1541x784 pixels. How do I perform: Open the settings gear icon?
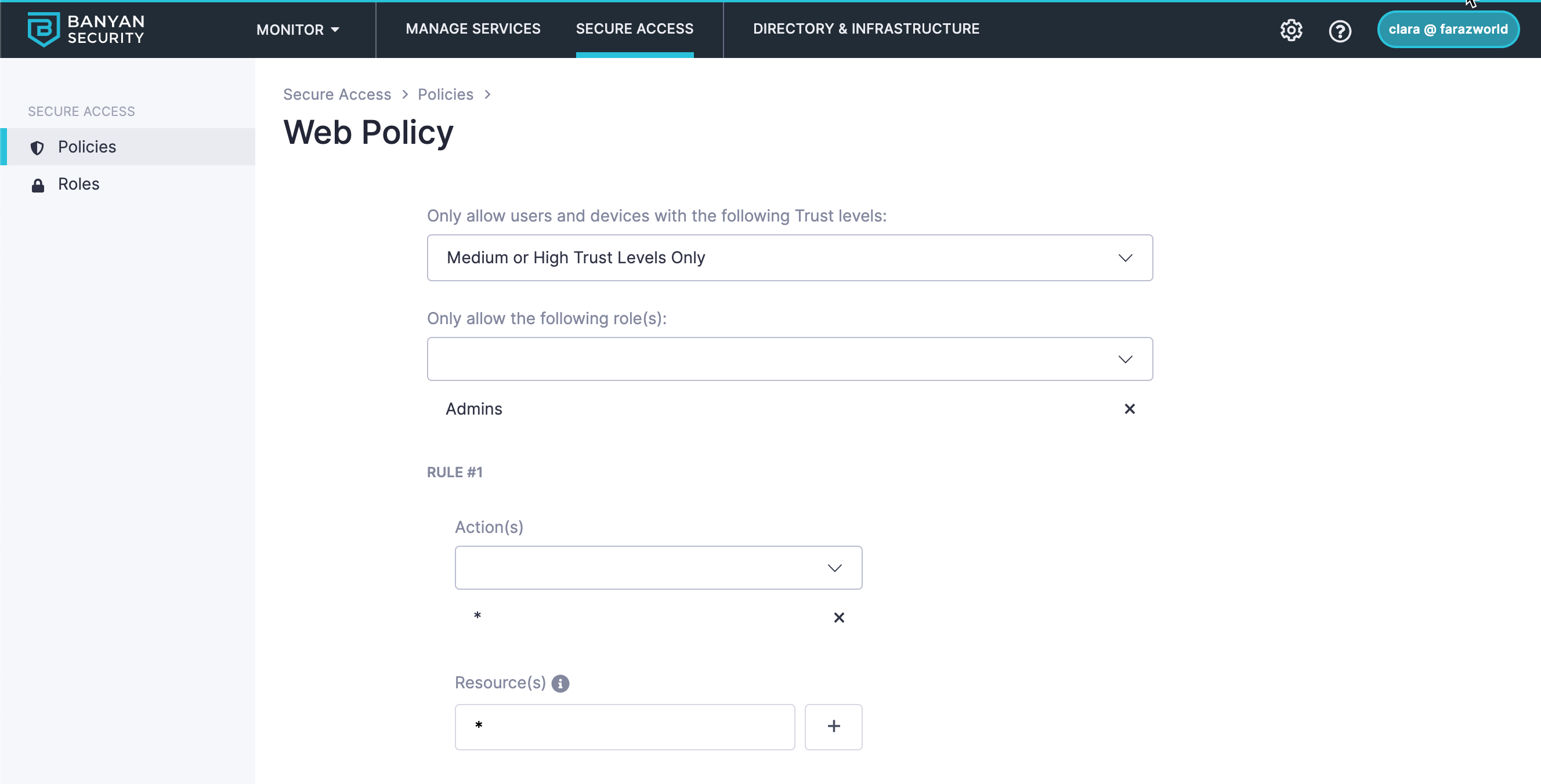pyautogui.click(x=1291, y=30)
